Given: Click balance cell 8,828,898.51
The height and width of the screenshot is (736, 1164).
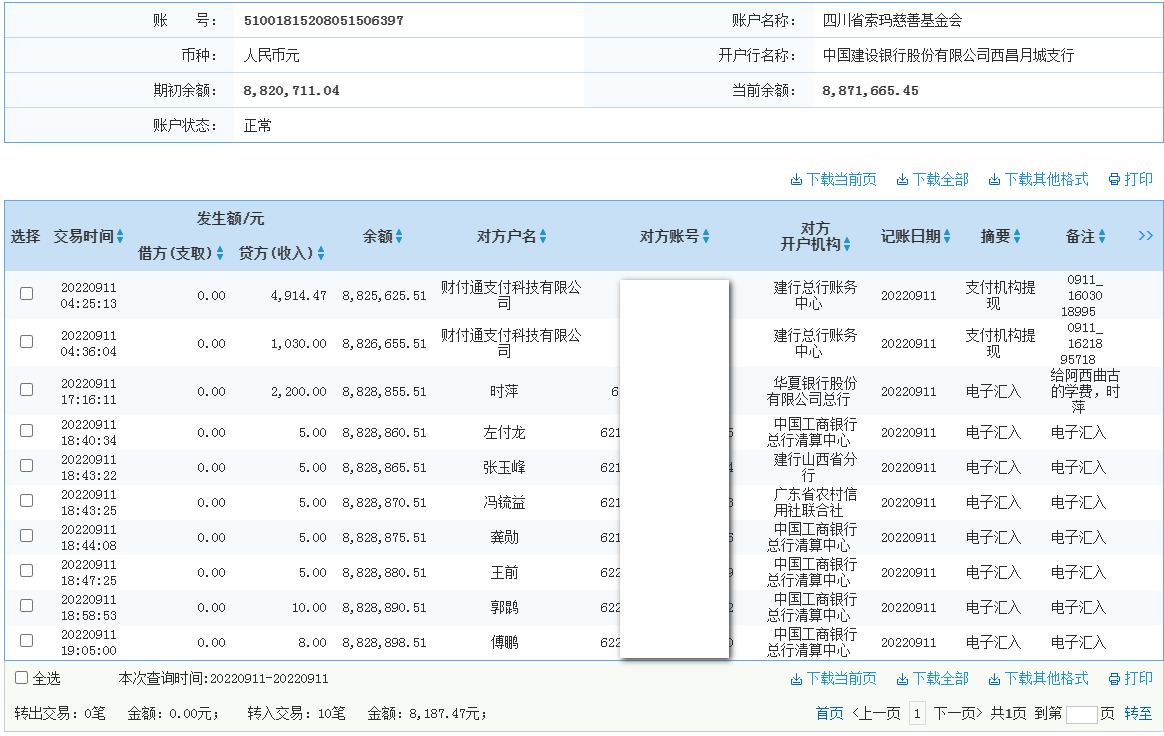Looking at the screenshot, I should point(385,642).
